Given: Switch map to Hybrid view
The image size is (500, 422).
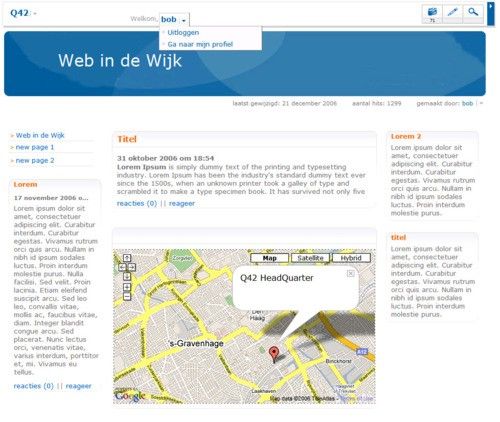Looking at the screenshot, I should pos(351,258).
